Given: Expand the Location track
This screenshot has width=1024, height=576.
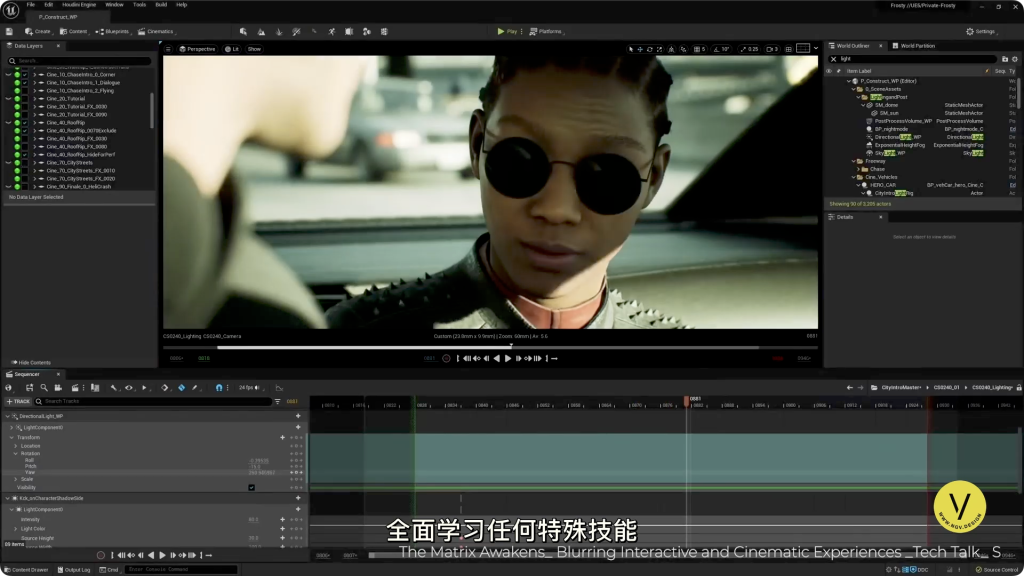Looking at the screenshot, I should coord(16,446).
